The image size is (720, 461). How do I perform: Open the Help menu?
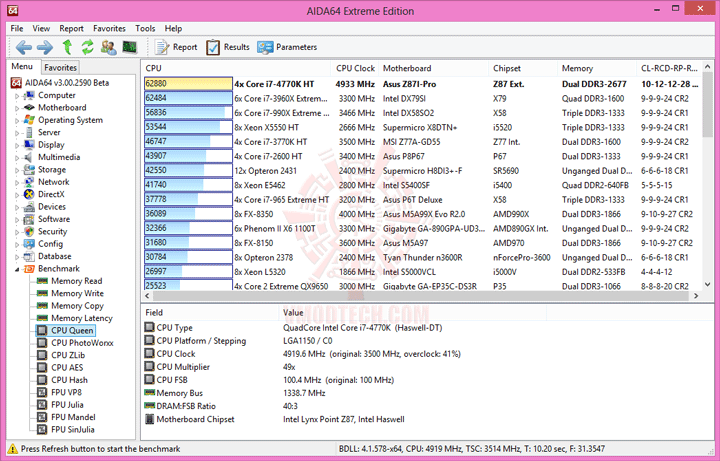pyautogui.click(x=173, y=28)
